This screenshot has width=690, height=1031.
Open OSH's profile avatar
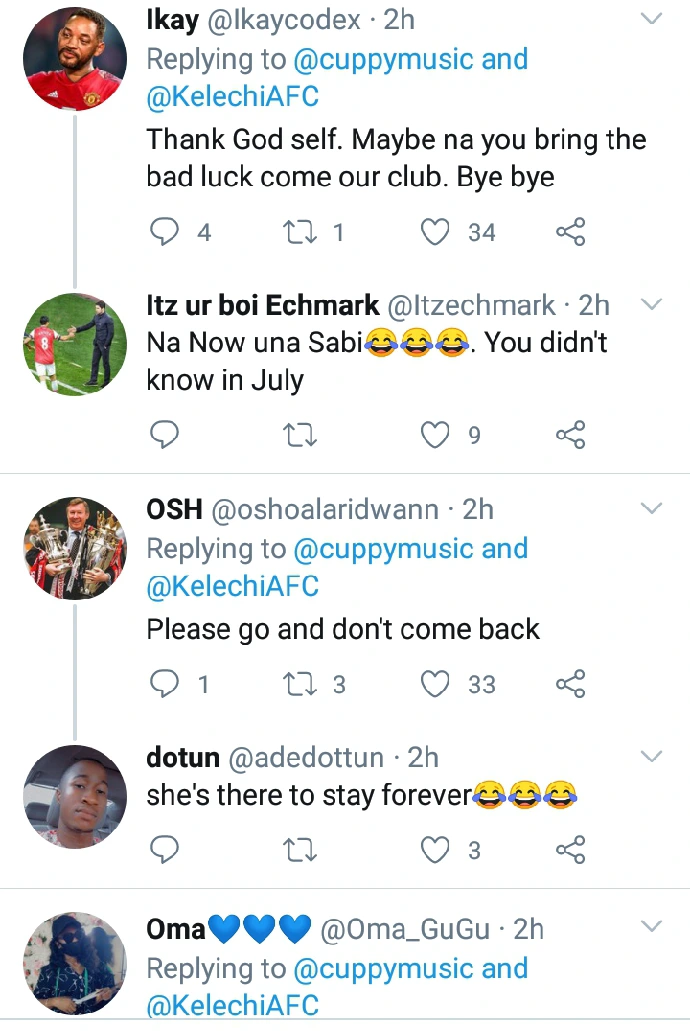[75, 546]
